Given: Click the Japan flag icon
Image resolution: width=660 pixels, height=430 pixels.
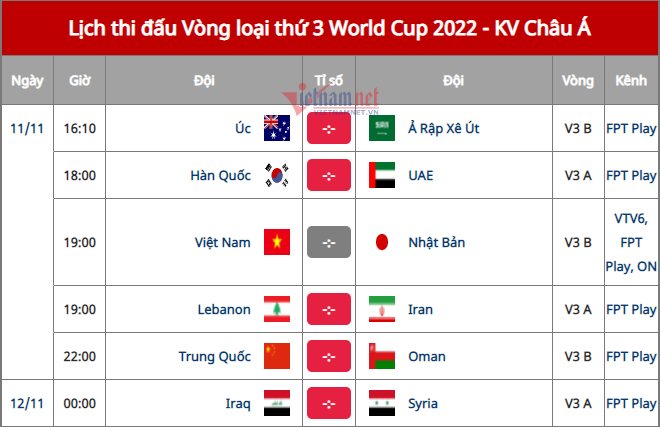Looking at the screenshot, I should (x=381, y=242).
